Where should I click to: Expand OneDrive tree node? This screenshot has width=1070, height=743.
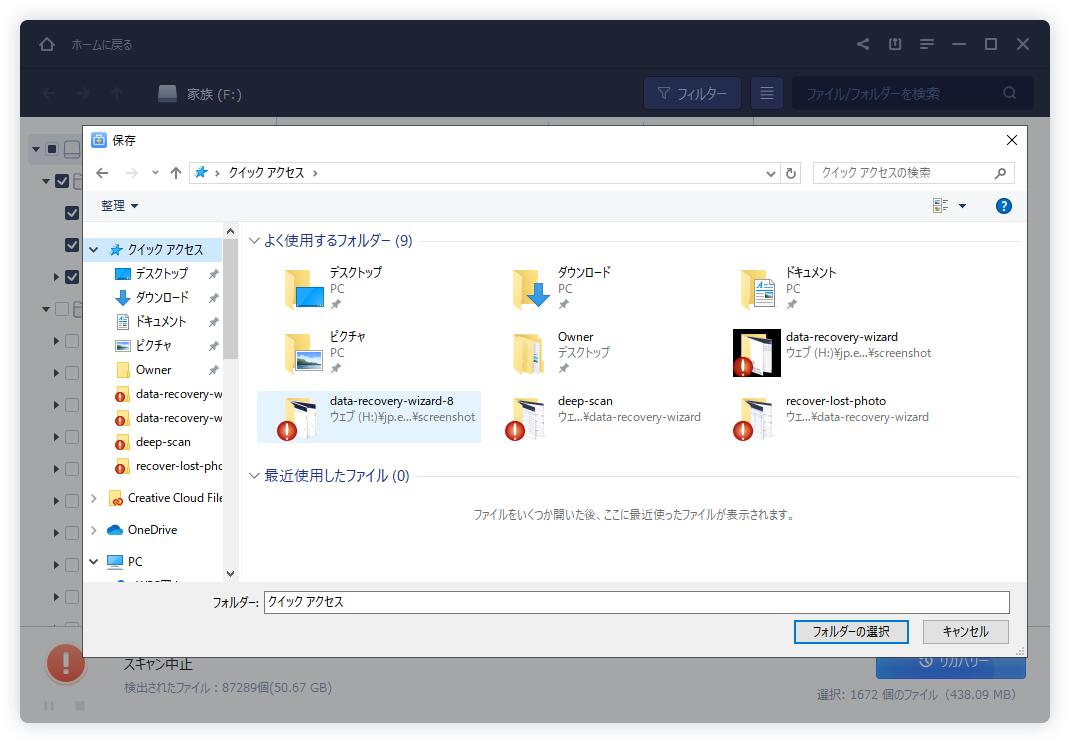click(93, 530)
